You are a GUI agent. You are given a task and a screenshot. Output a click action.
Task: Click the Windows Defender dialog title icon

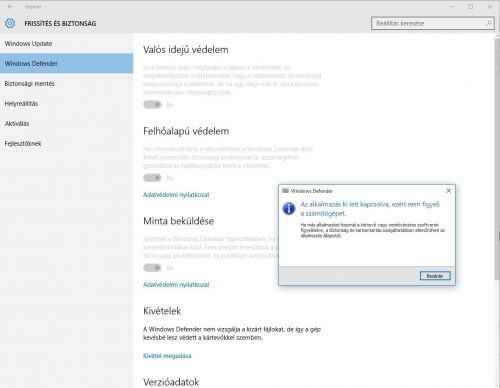pyautogui.click(x=285, y=191)
